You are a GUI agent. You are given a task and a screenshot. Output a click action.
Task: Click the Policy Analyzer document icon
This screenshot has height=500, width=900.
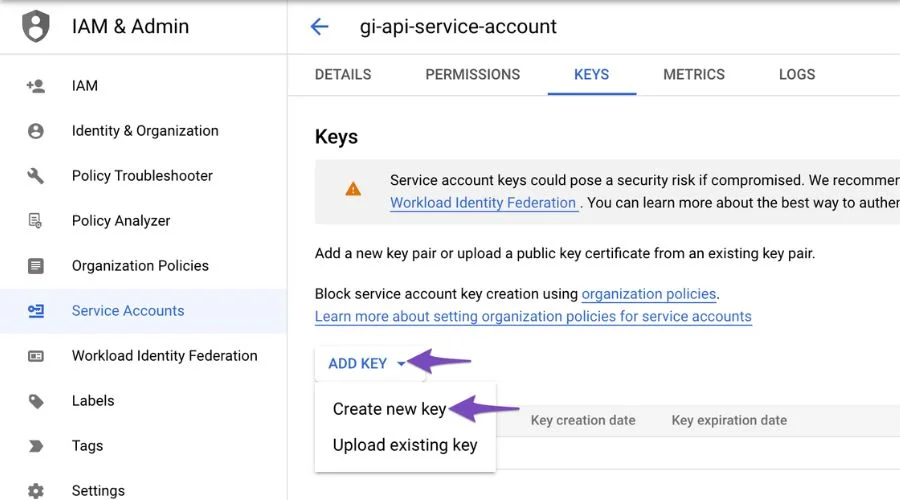36,221
